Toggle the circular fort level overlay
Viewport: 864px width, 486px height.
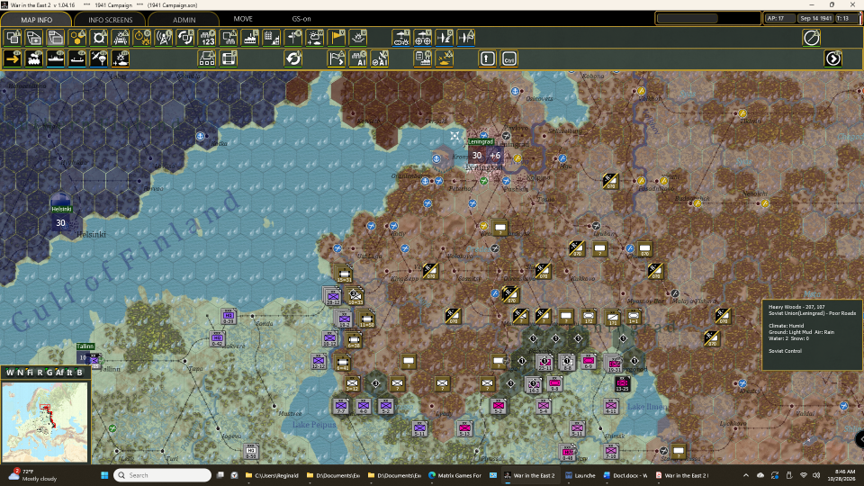(99, 37)
